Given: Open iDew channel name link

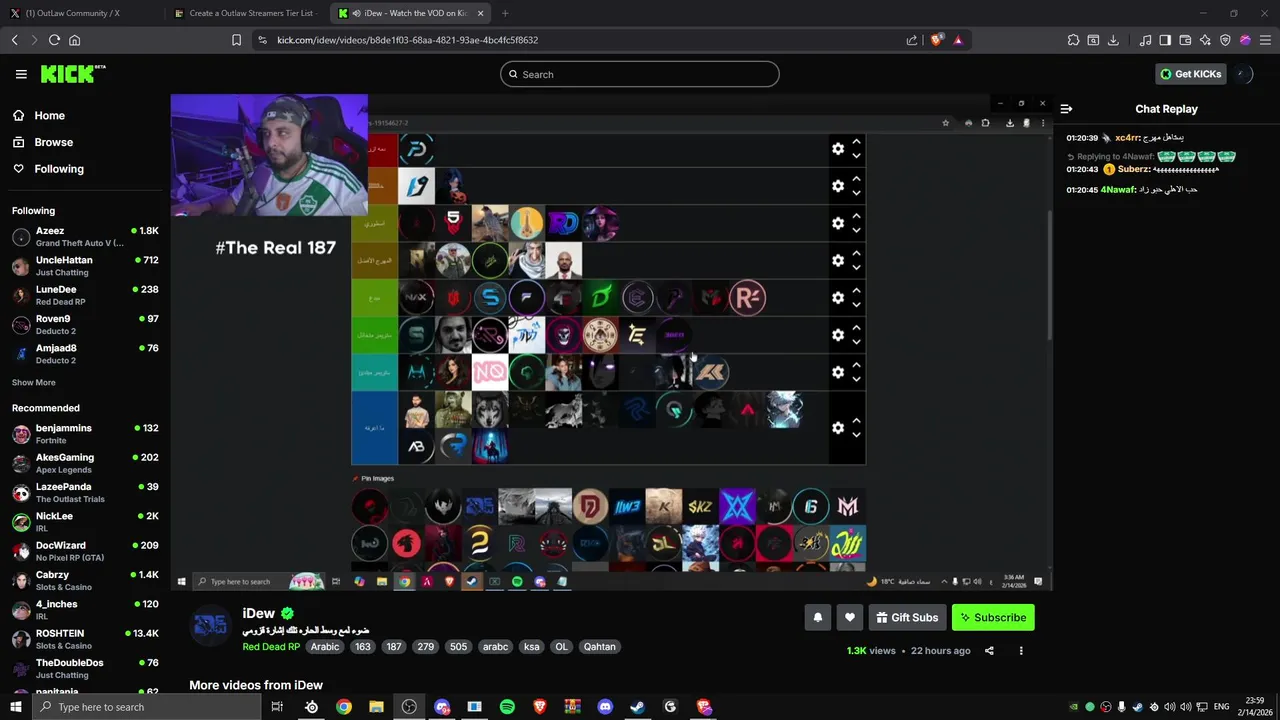Looking at the screenshot, I should (x=258, y=613).
